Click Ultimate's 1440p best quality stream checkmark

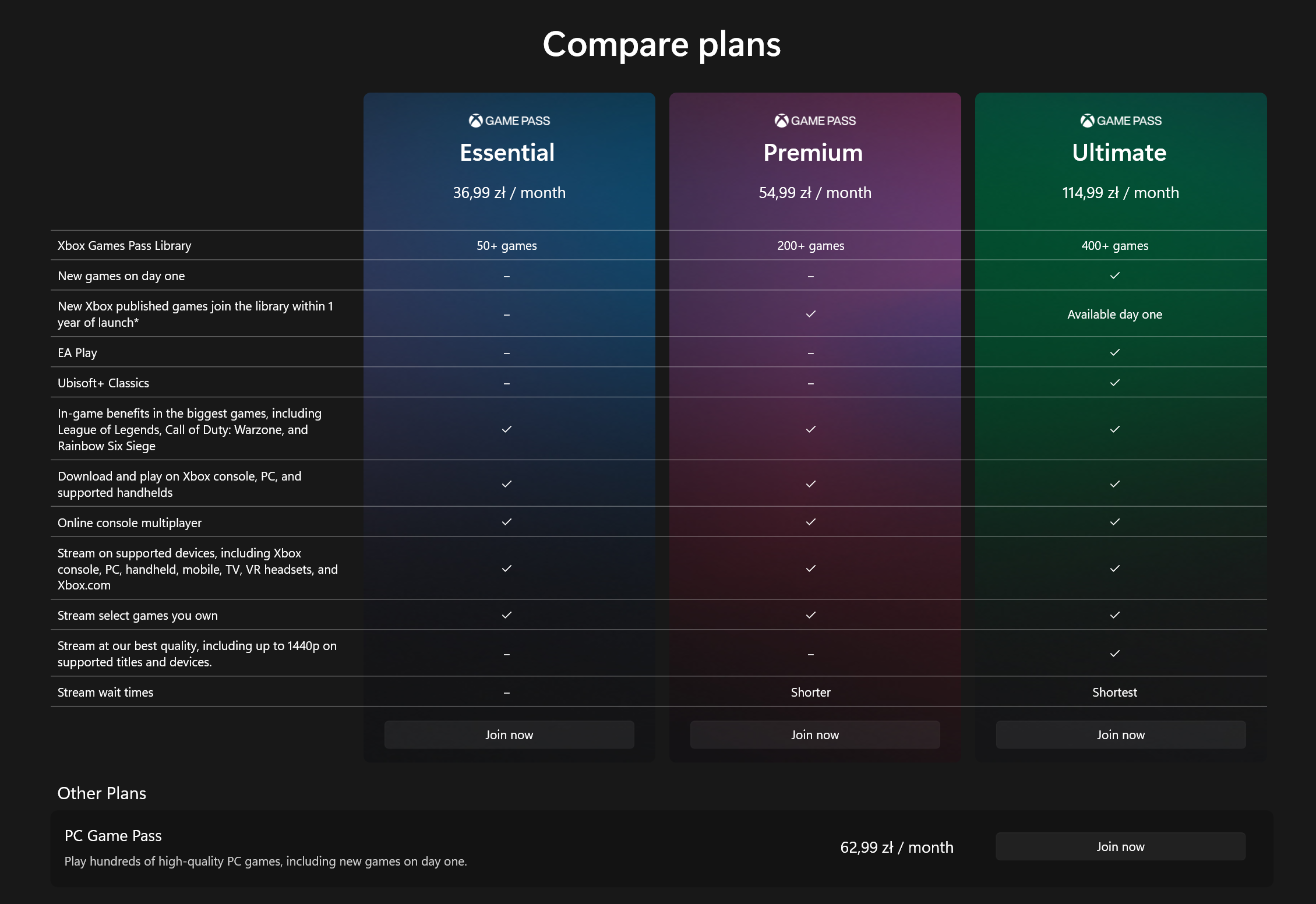1114,654
